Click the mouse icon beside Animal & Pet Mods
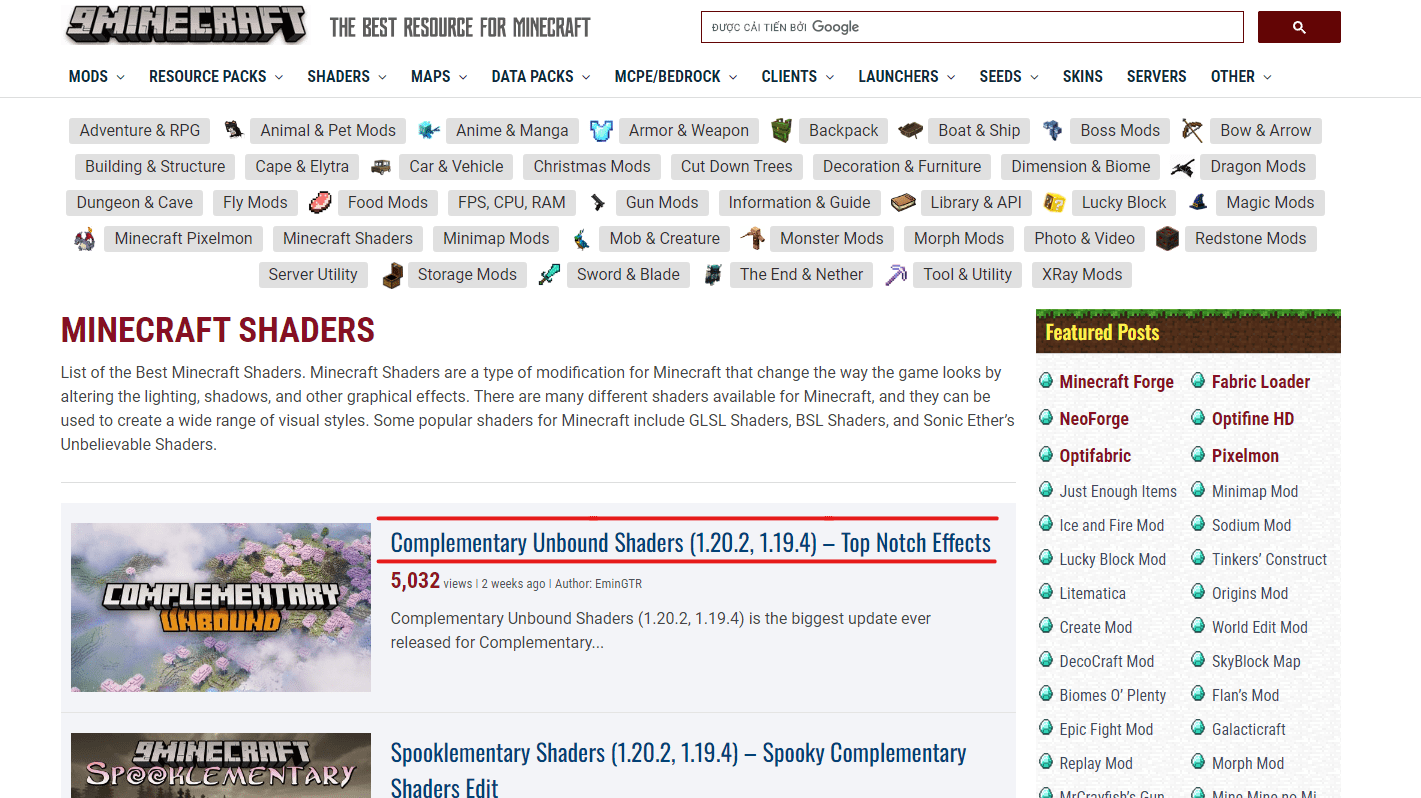Viewport: 1421px width, 798px height. click(234, 130)
